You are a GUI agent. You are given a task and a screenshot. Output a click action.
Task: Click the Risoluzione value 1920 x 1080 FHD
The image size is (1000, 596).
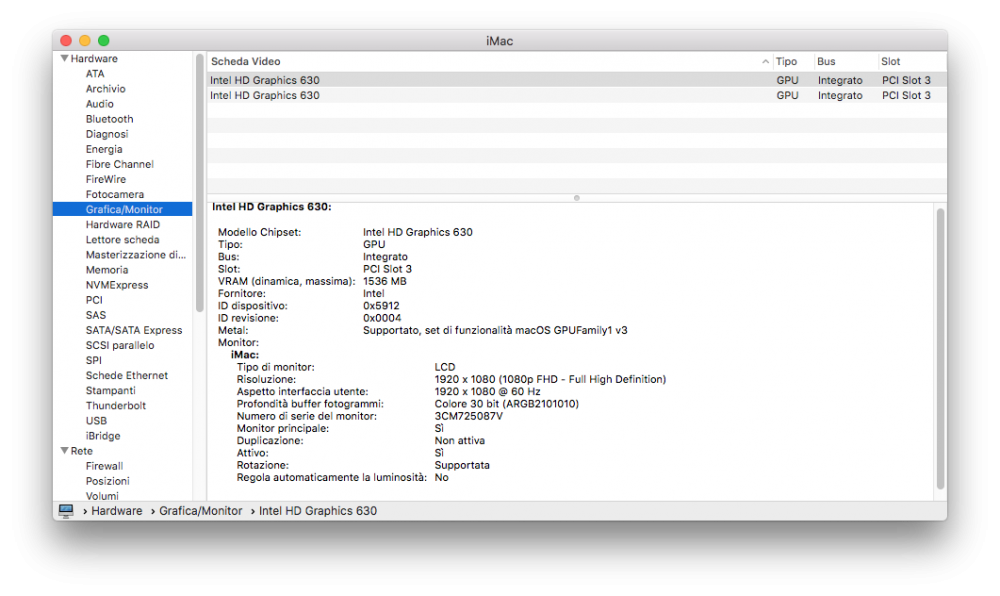point(550,379)
